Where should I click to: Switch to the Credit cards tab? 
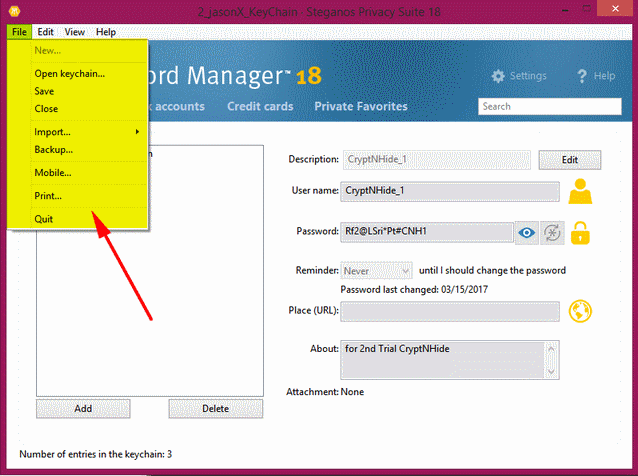point(260,106)
